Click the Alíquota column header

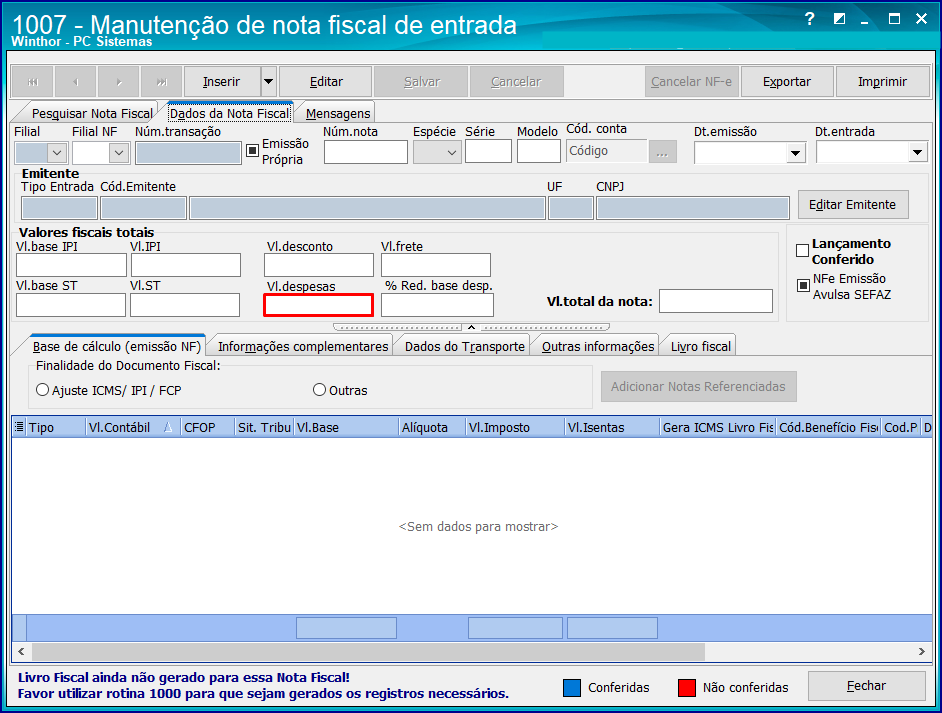[x=432, y=427]
